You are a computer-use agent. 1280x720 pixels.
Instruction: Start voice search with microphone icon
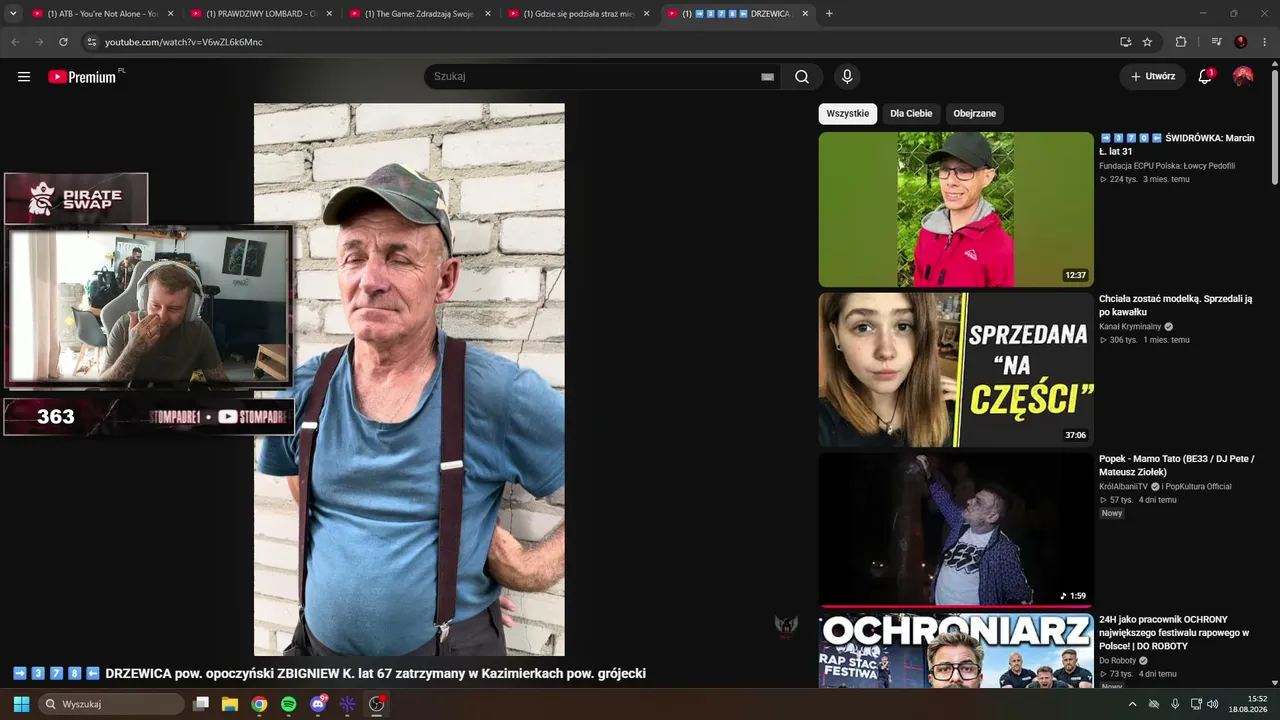point(847,76)
